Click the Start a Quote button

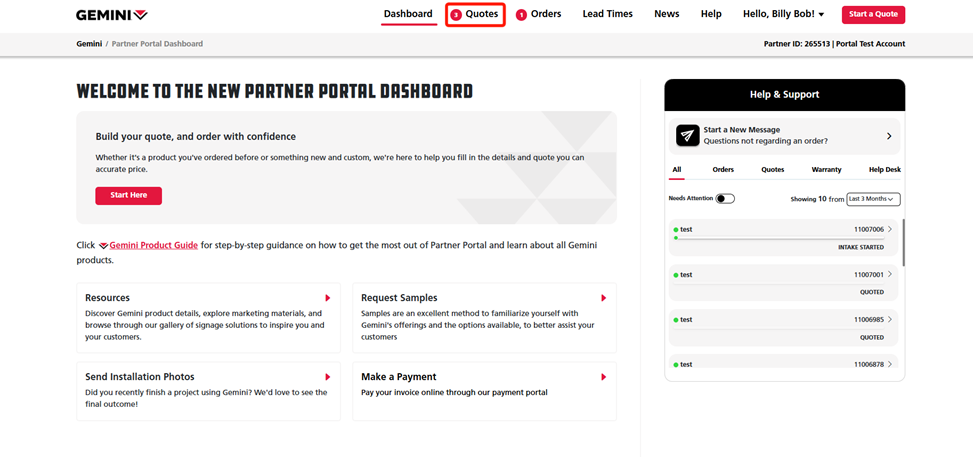(872, 14)
